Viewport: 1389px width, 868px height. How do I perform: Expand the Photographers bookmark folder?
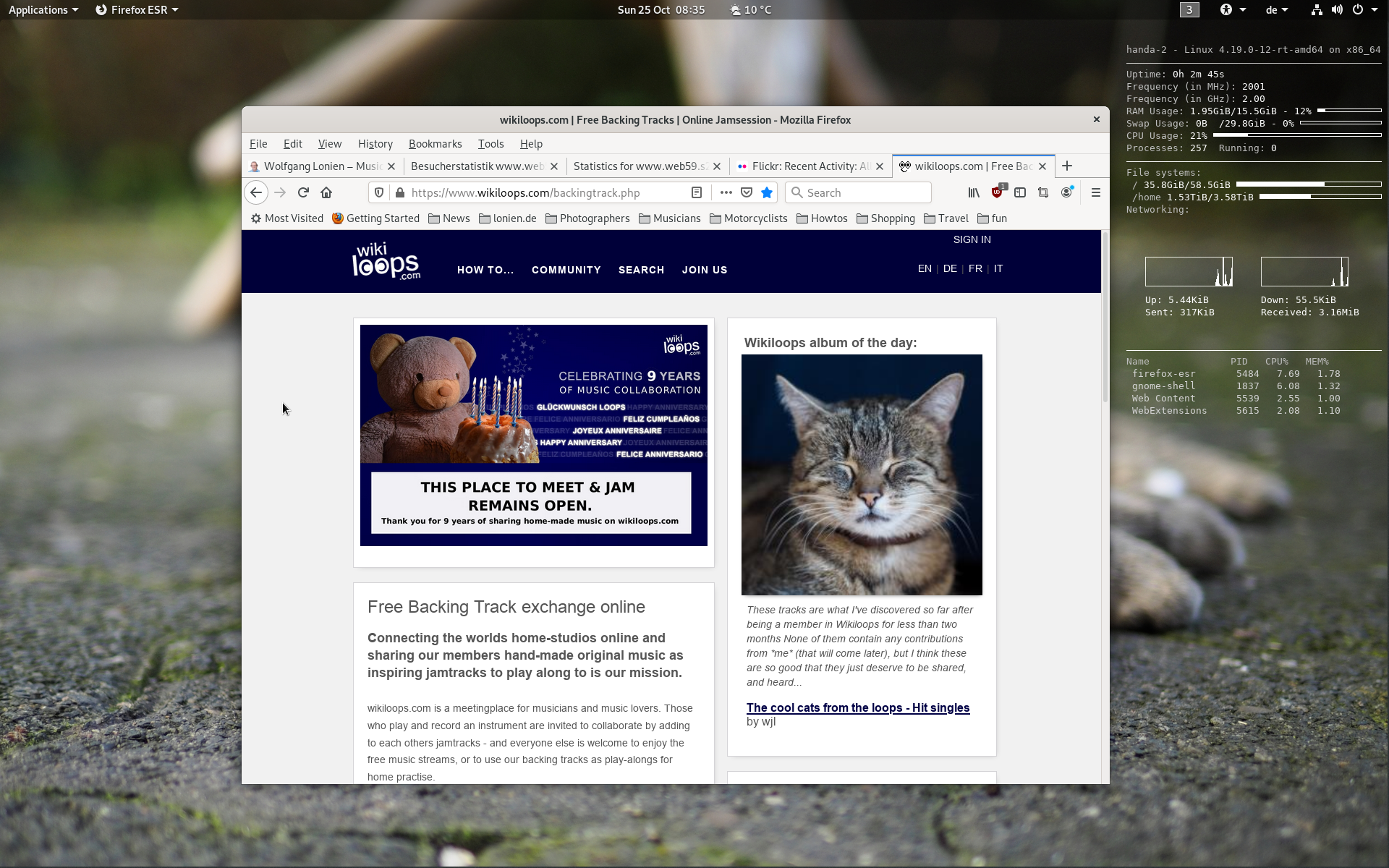tap(587, 218)
